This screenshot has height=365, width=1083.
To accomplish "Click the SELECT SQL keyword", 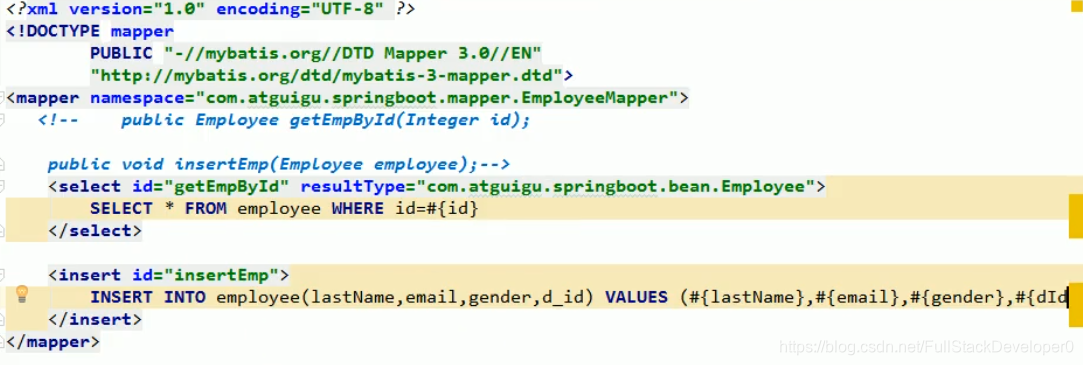I will [121, 208].
